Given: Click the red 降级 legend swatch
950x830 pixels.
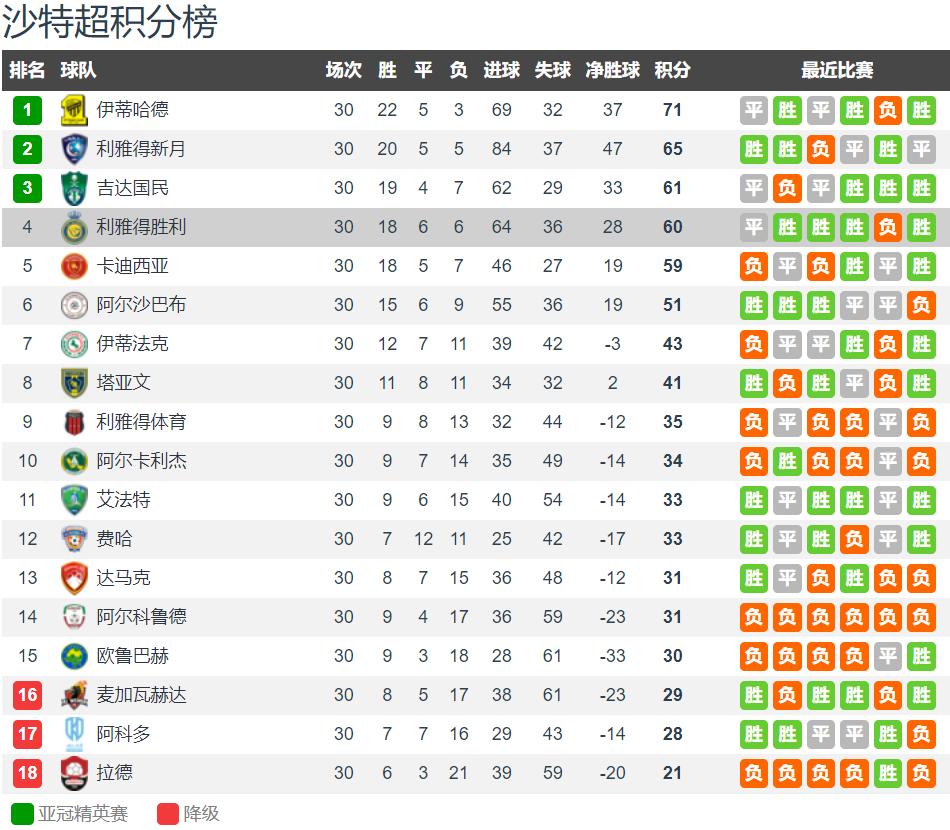Looking at the screenshot, I should point(168,814).
